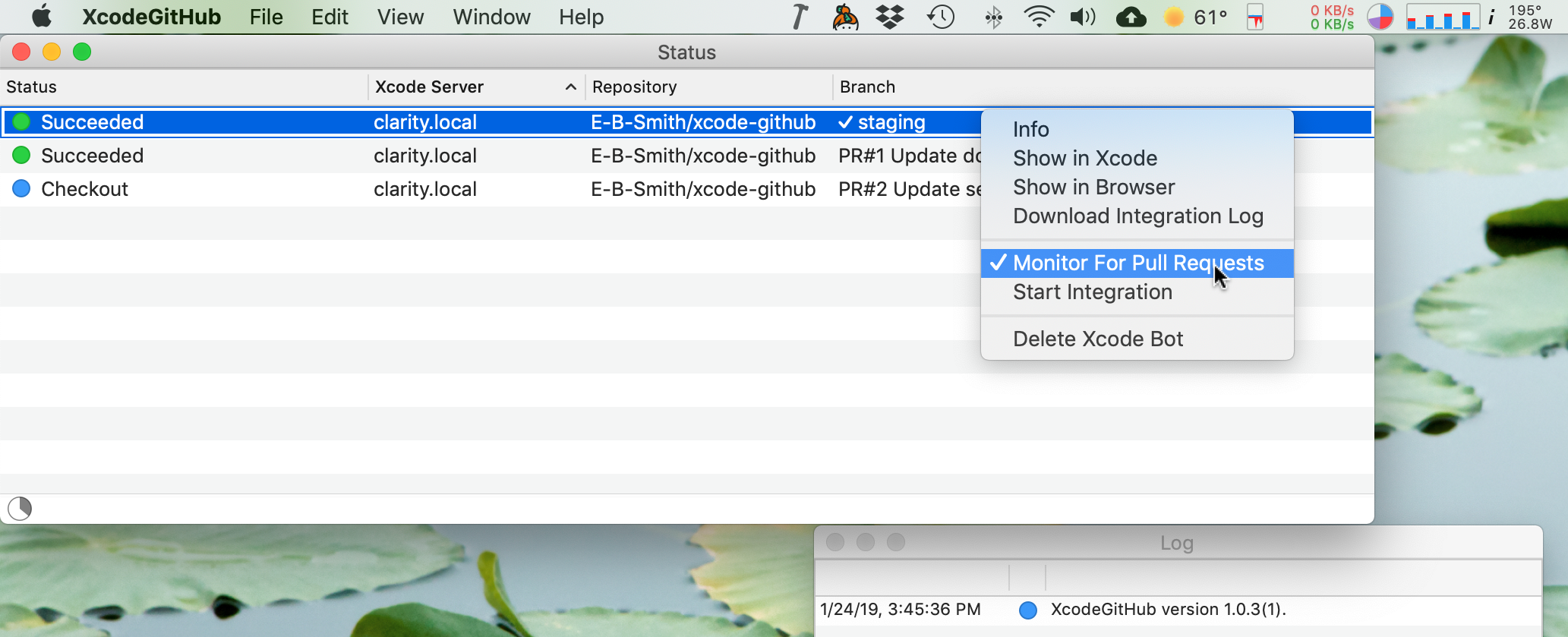This screenshot has width=1568, height=637.
Task: Open the Apple menu
Action: pos(42,17)
